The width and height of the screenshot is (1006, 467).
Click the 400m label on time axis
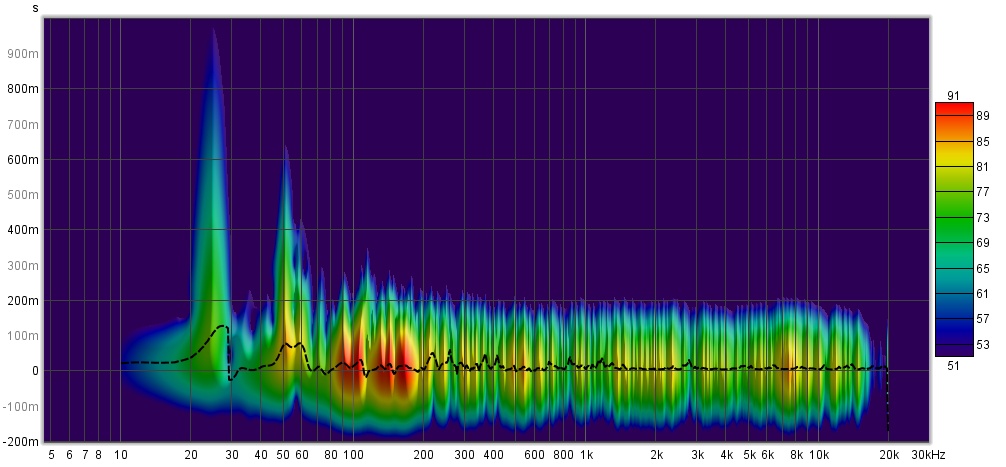(x=23, y=230)
